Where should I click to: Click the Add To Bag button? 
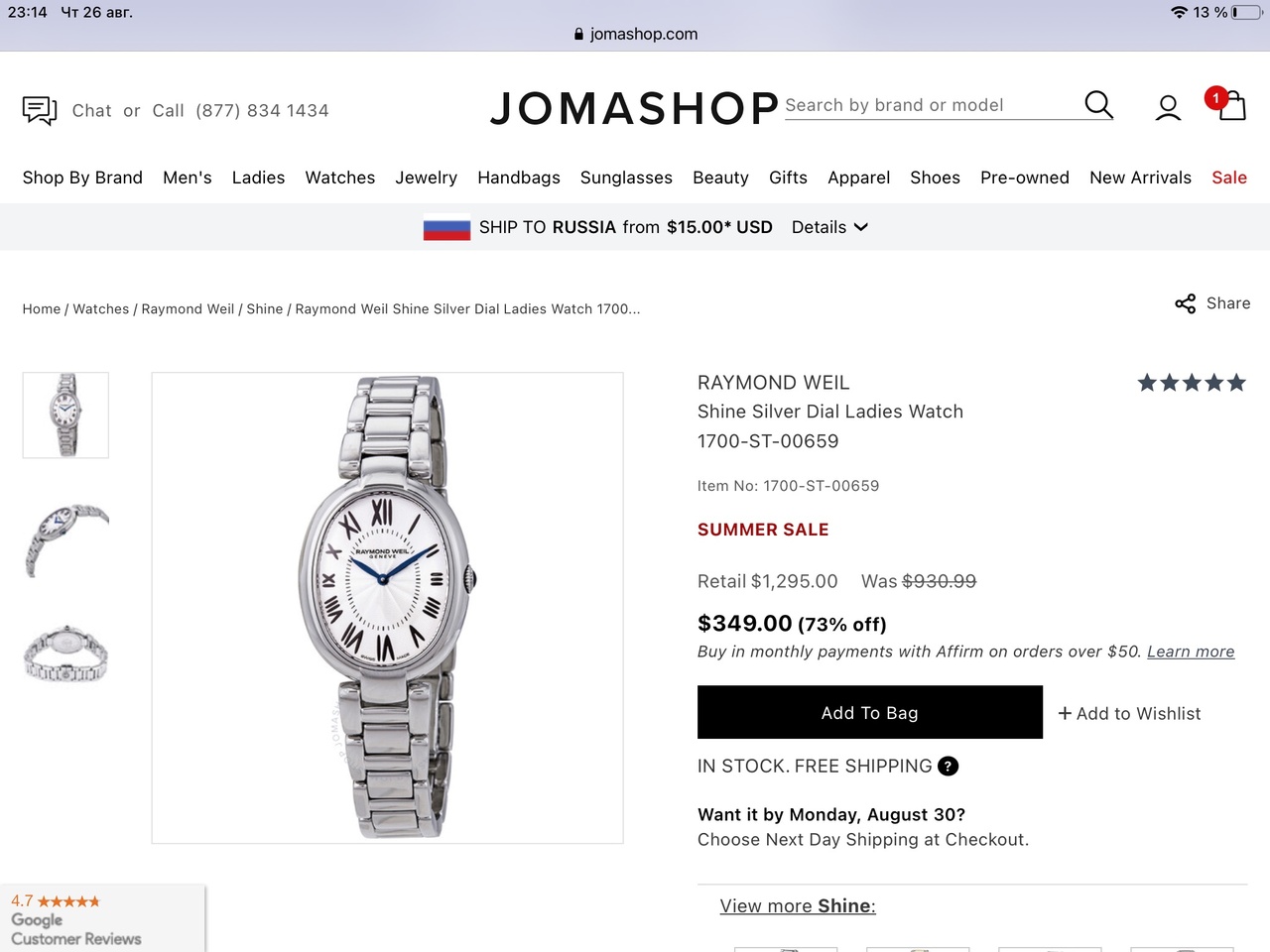pos(869,712)
